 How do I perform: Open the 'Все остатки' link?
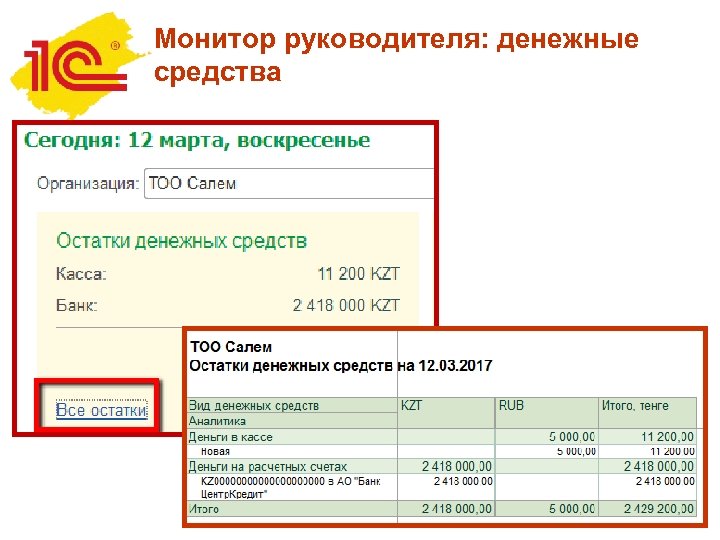(x=101, y=410)
